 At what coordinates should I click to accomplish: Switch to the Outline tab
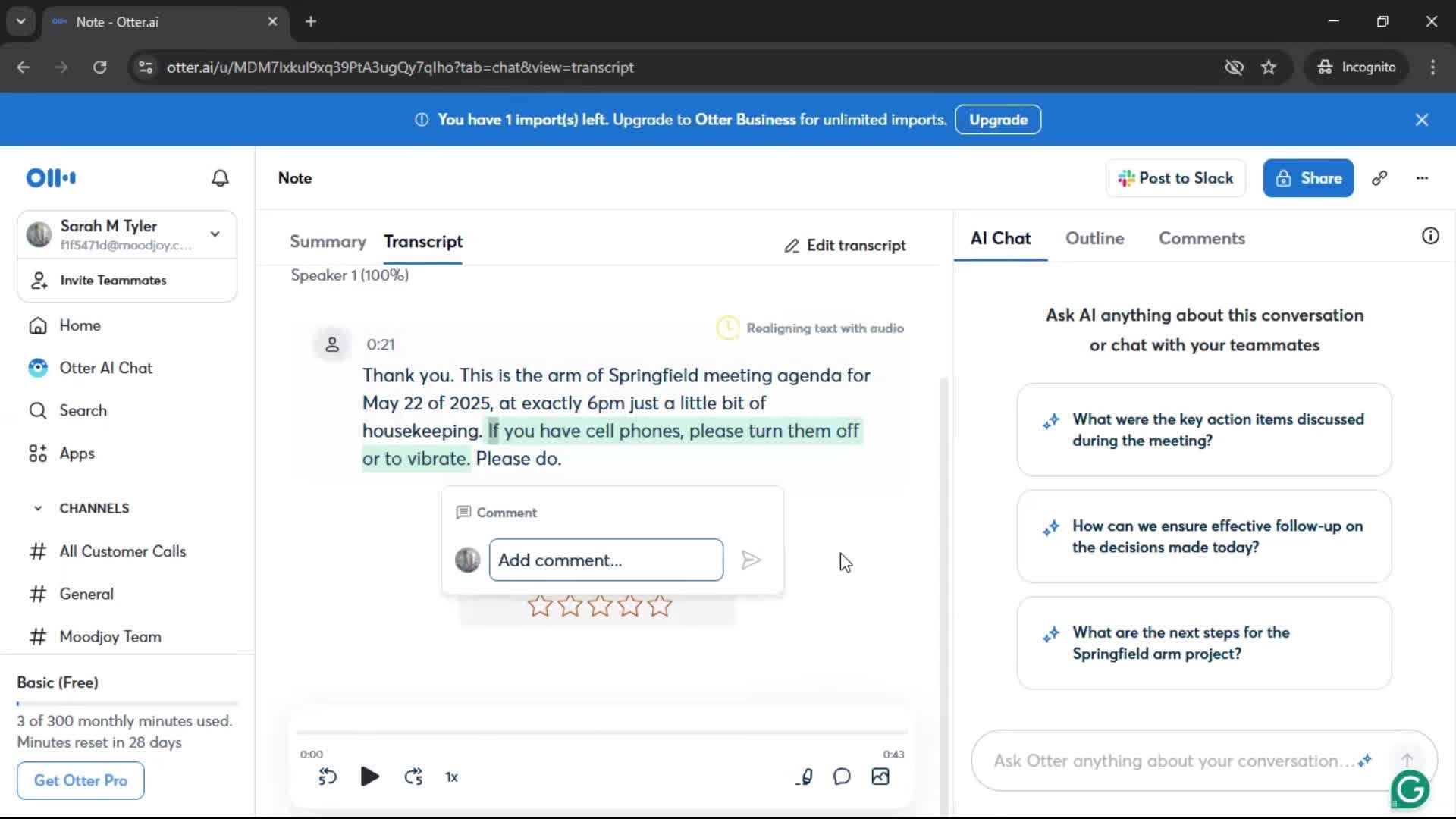coord(1094,238)
